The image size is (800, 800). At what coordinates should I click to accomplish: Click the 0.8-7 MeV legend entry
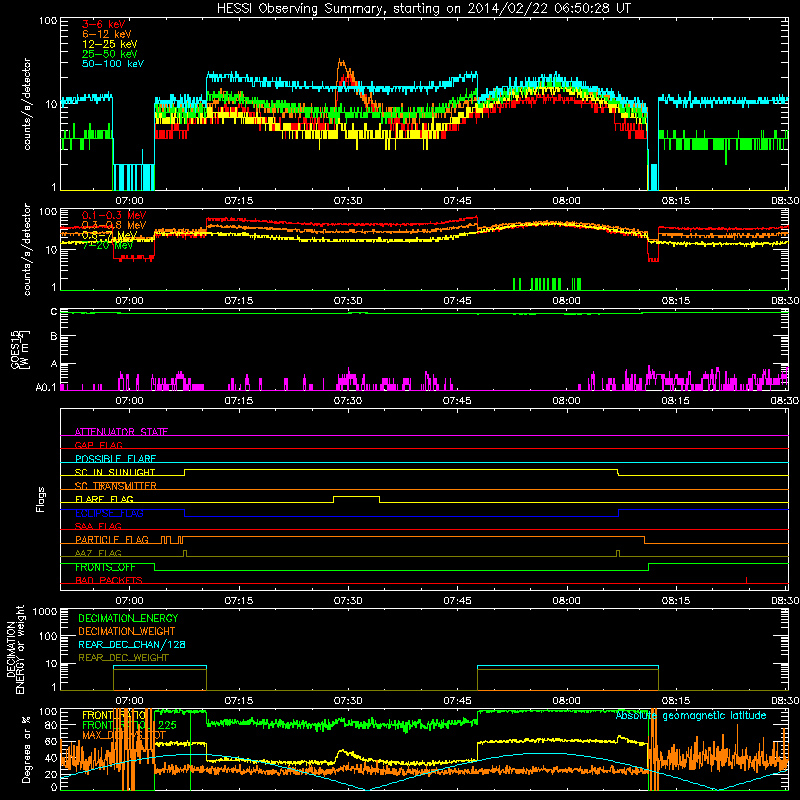(110, 235)
